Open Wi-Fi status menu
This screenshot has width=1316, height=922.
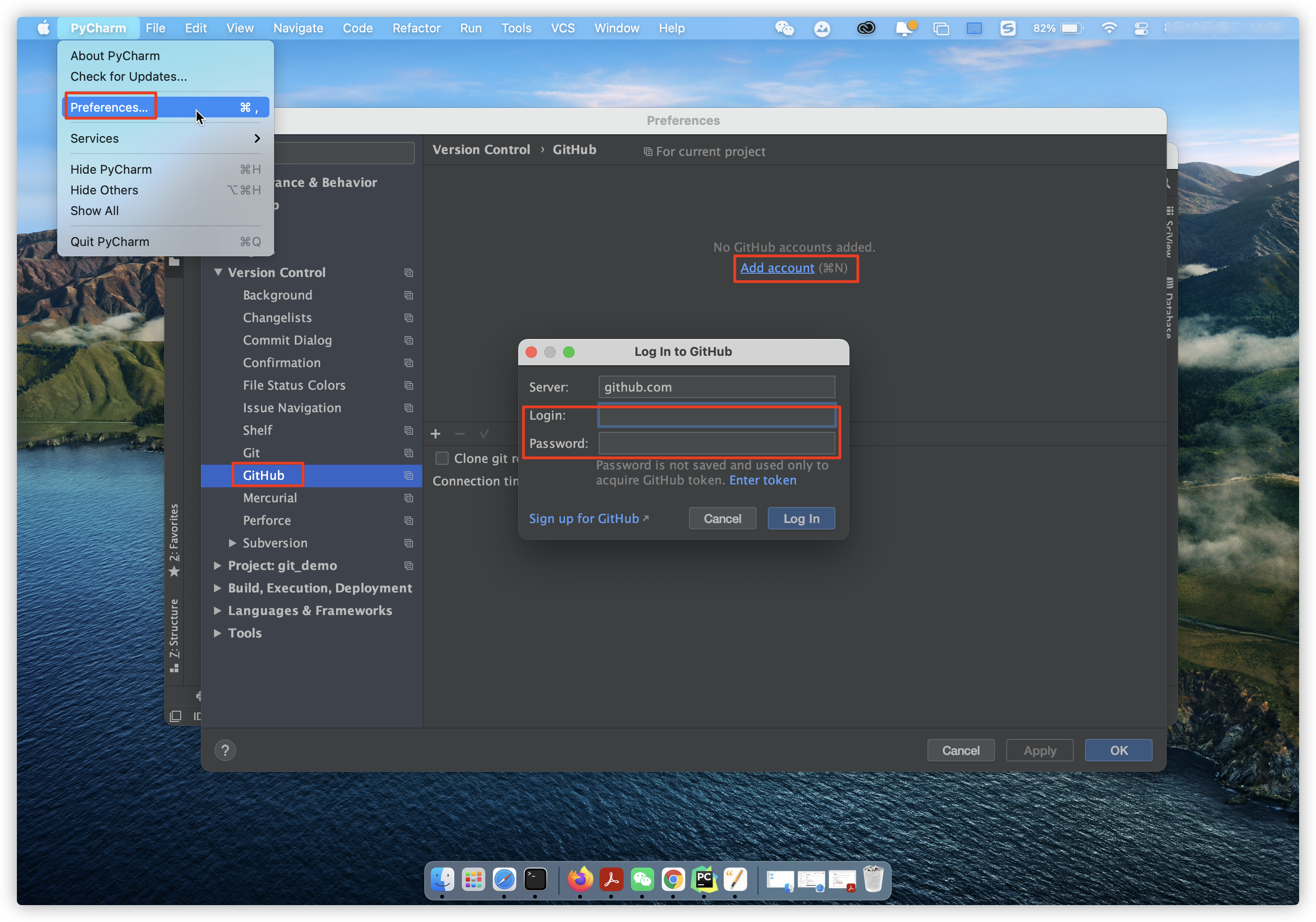(1109, 28)
